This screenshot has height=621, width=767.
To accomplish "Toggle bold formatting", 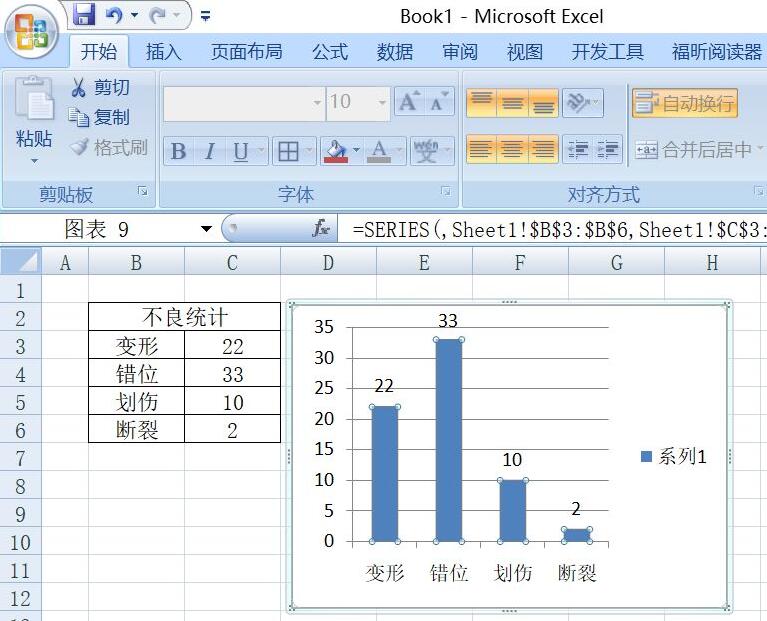I will point(178,151).
